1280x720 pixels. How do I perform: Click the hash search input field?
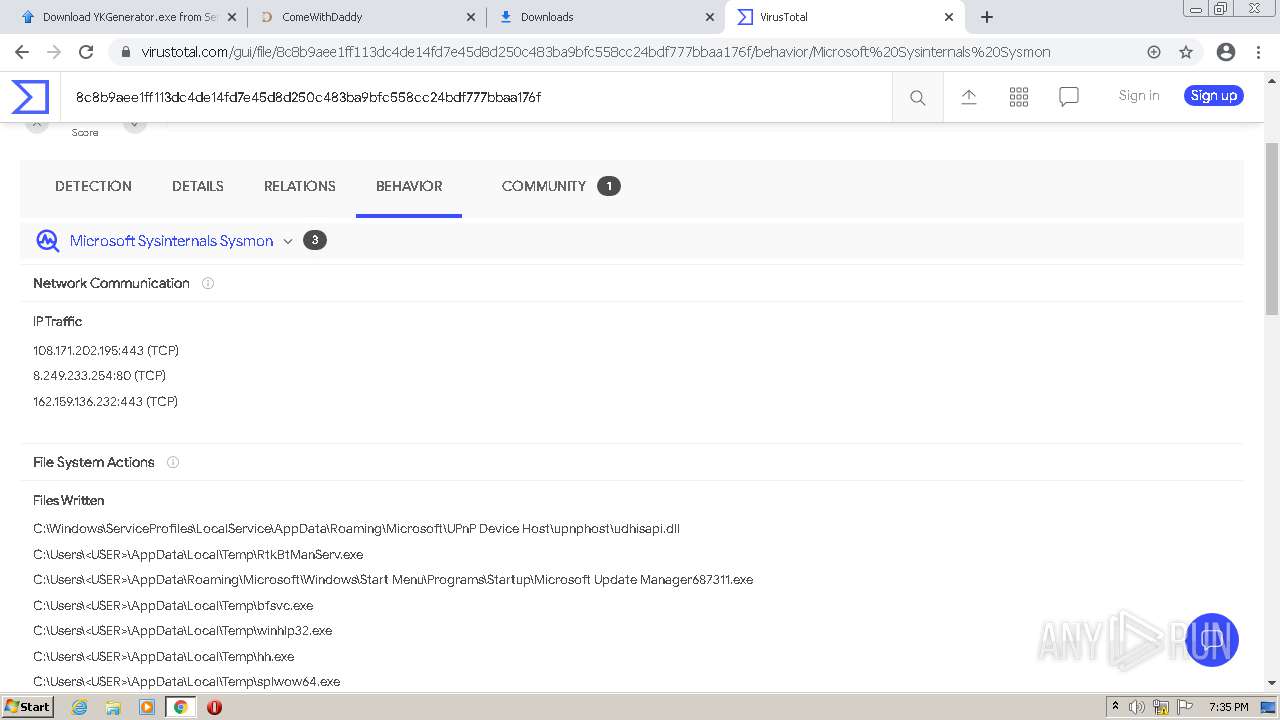475,97
